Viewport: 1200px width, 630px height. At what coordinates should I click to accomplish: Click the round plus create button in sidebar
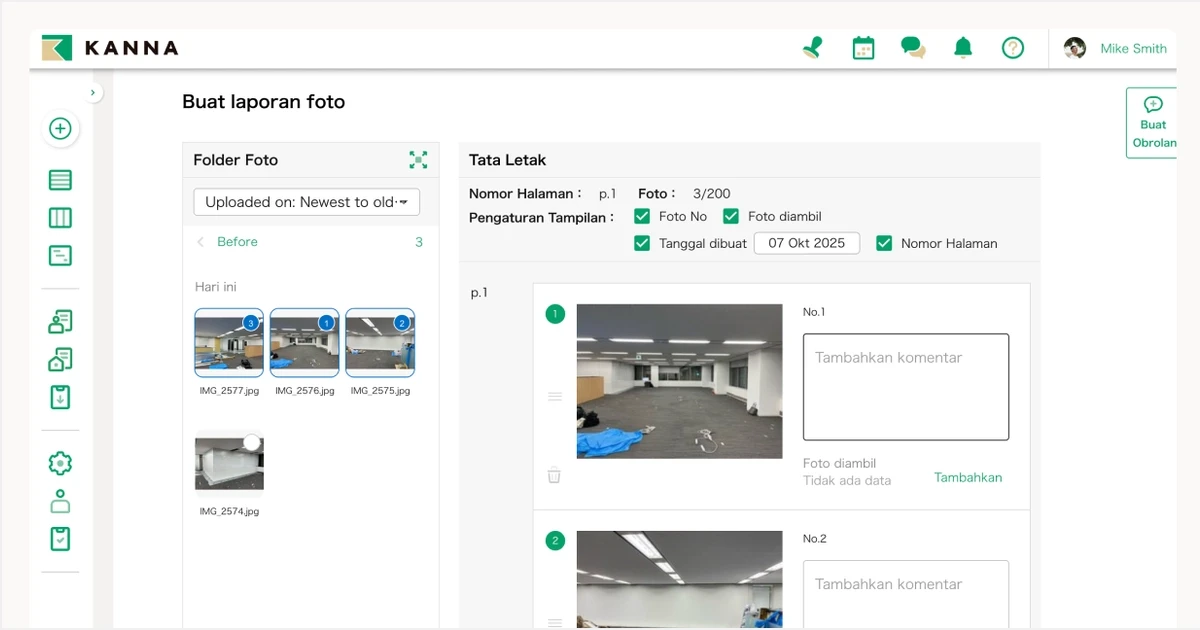(x=60, y=129)
